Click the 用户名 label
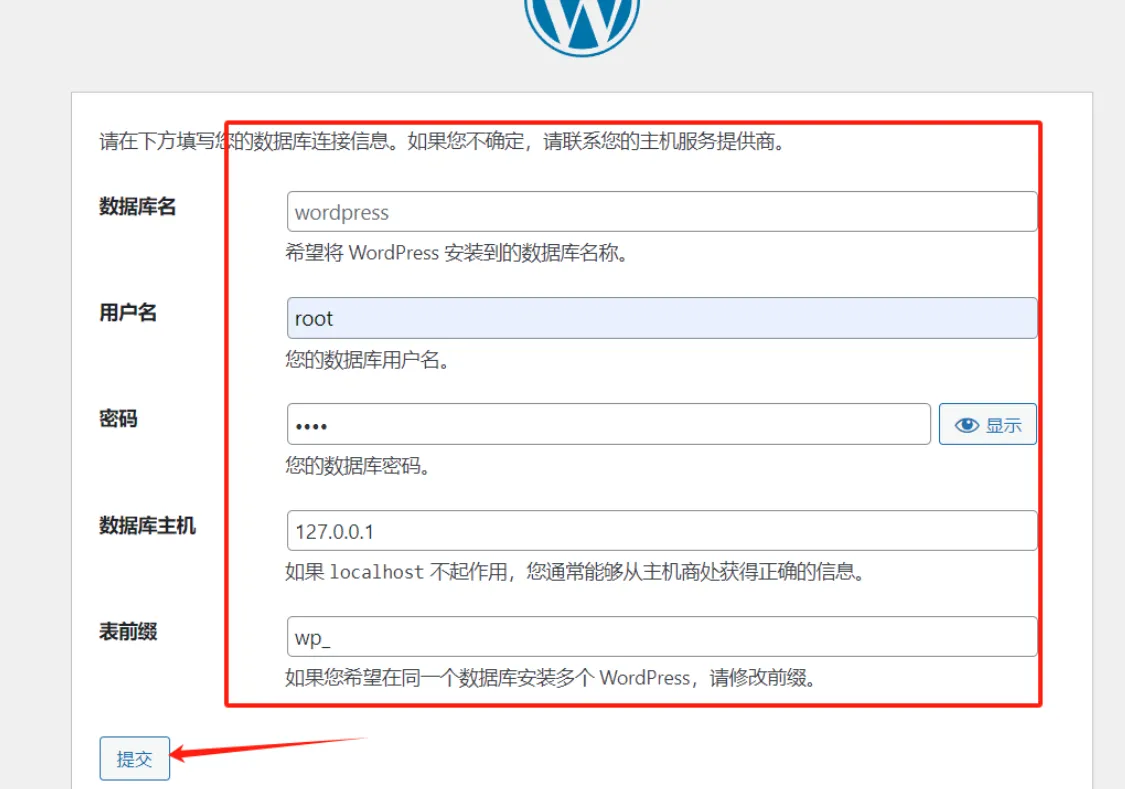The height and width of the screenshot is (789, 1125). tap(128, 313)
